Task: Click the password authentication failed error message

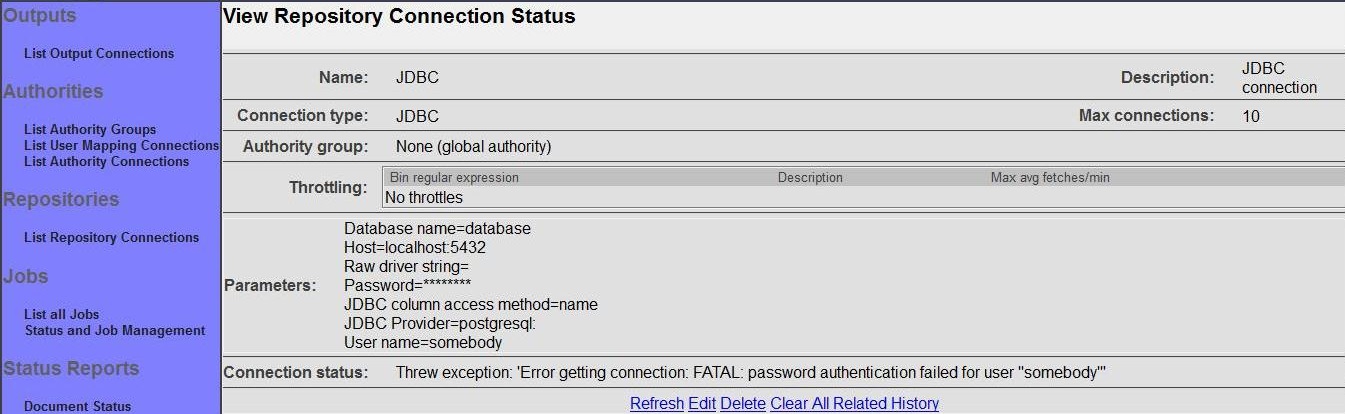Action: click(x=750, y=373)
